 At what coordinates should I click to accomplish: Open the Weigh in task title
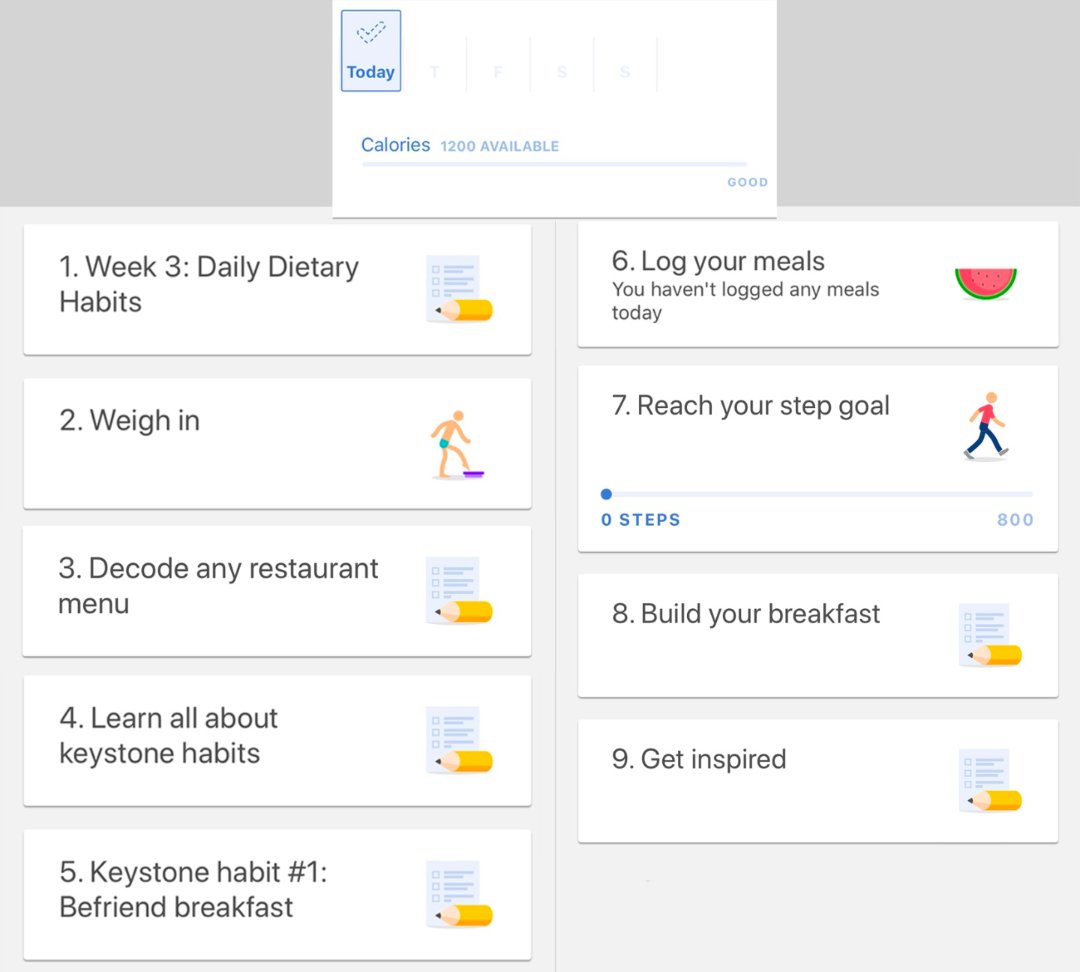[x=130, y=421]
